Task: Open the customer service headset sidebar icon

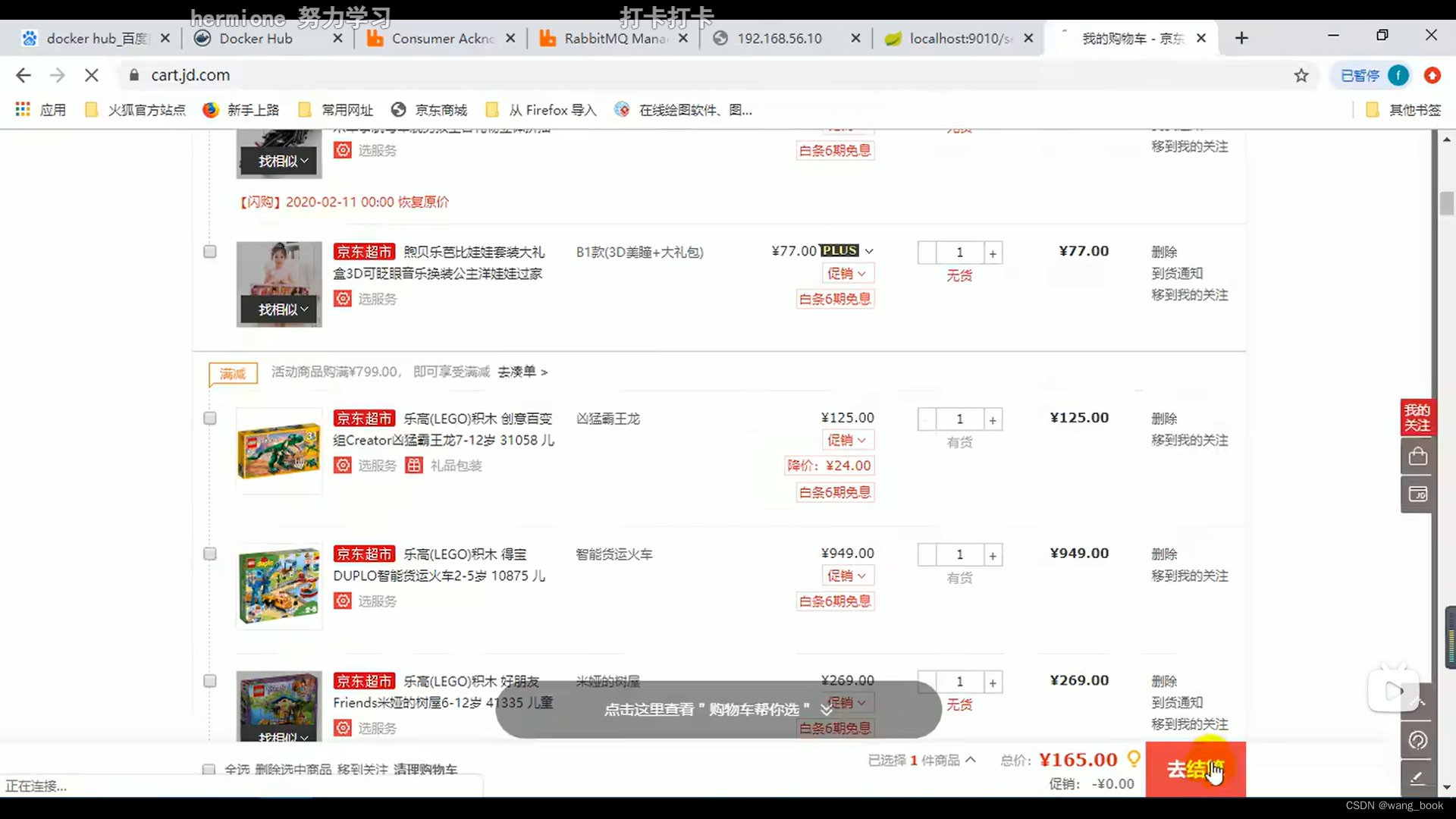Action: click(x=1417, y=740)
